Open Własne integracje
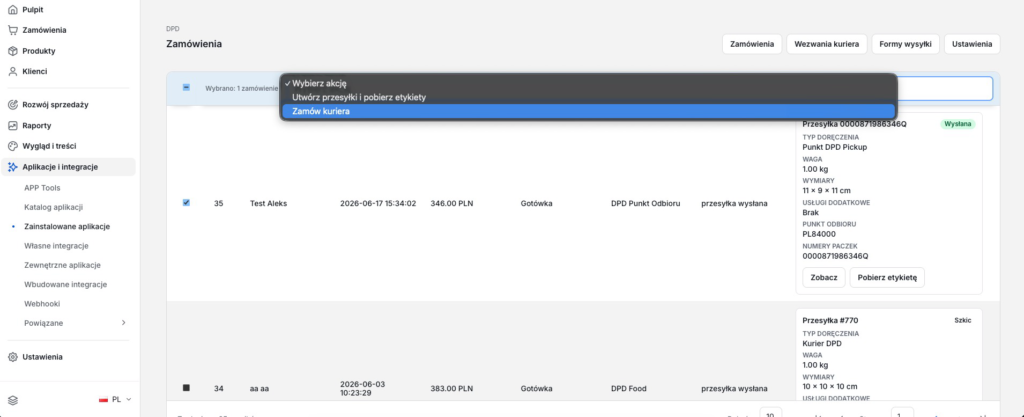Image resolution: width=1024 pixels, height=417 pixels. [x=56, y=246]
